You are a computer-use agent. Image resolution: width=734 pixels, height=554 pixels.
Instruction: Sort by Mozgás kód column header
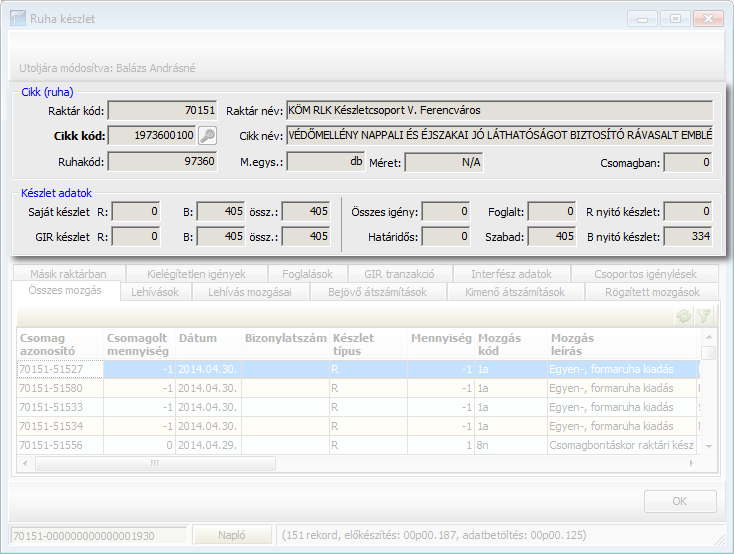click(511, 344)
